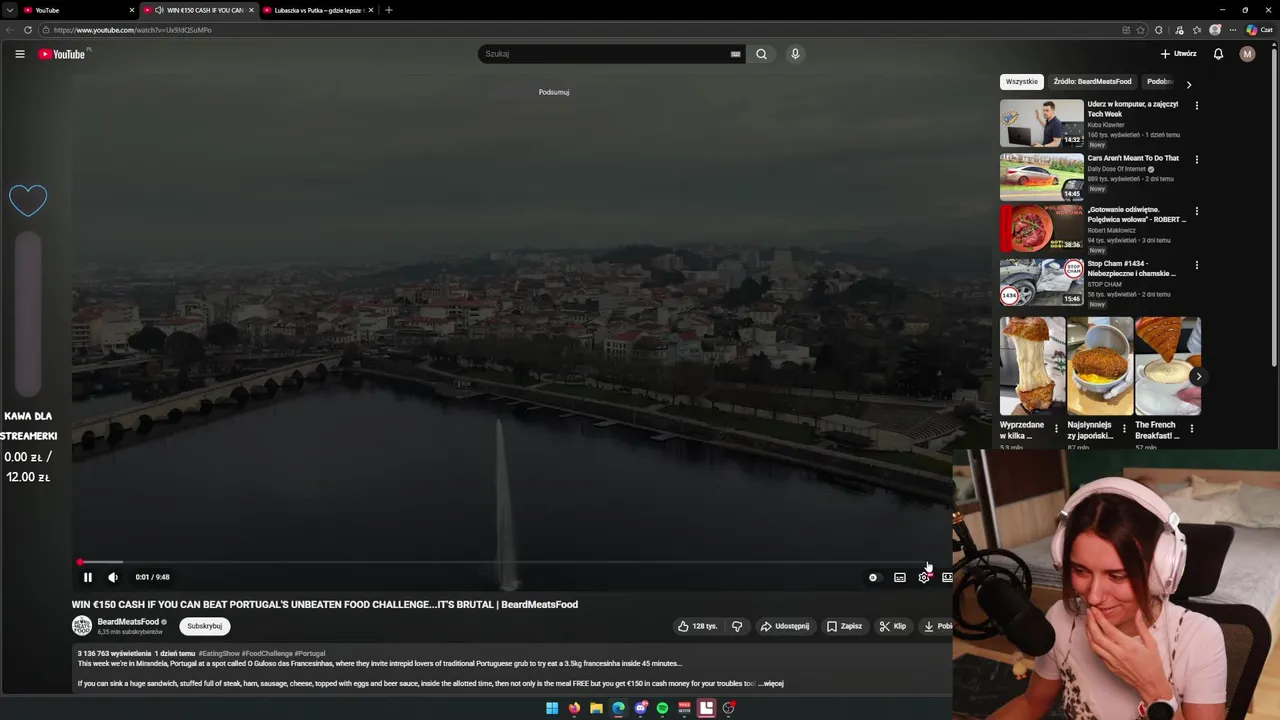Screen dimensions: 1280x720
Task: Select the Źródło: BeardMeatsFood chip
Action: 1092,82
